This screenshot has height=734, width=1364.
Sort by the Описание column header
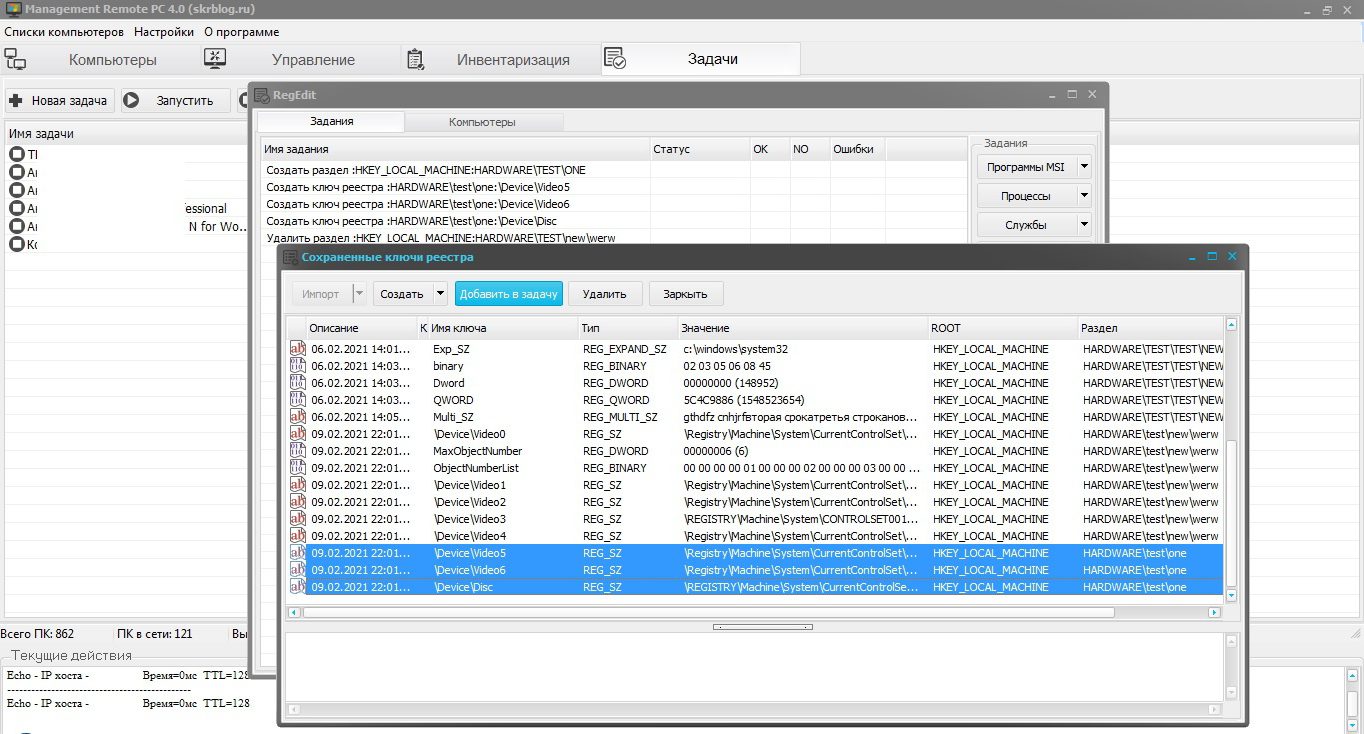[x=361, y=328]
